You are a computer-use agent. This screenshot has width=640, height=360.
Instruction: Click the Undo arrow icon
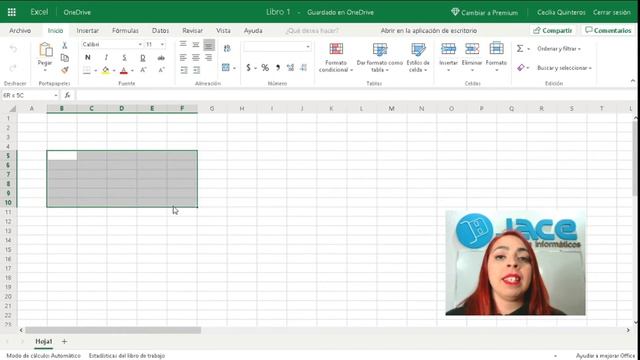pos(13,49)
